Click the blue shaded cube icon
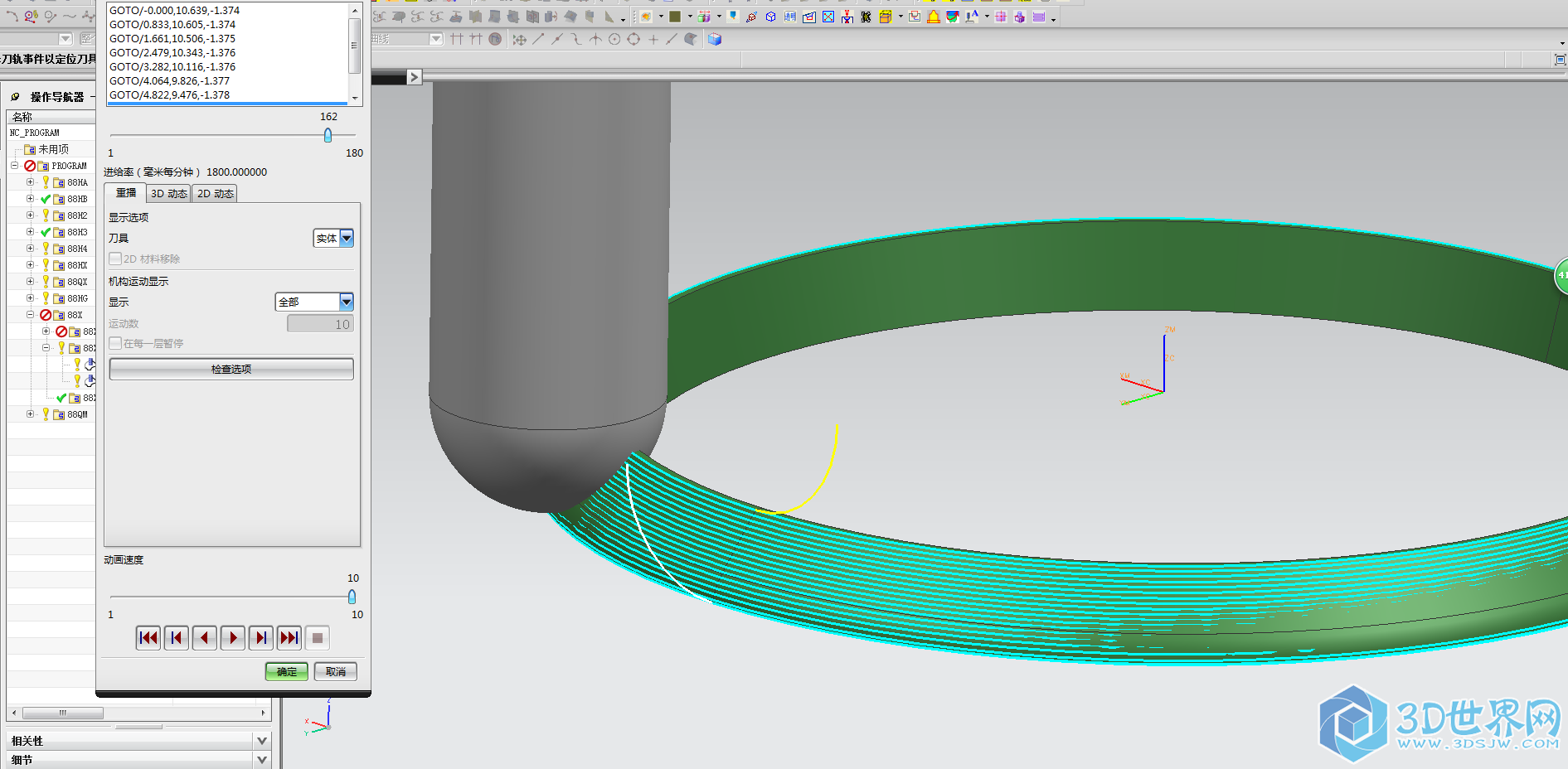Screen dimensions: 1568x769 click(715, 39)
